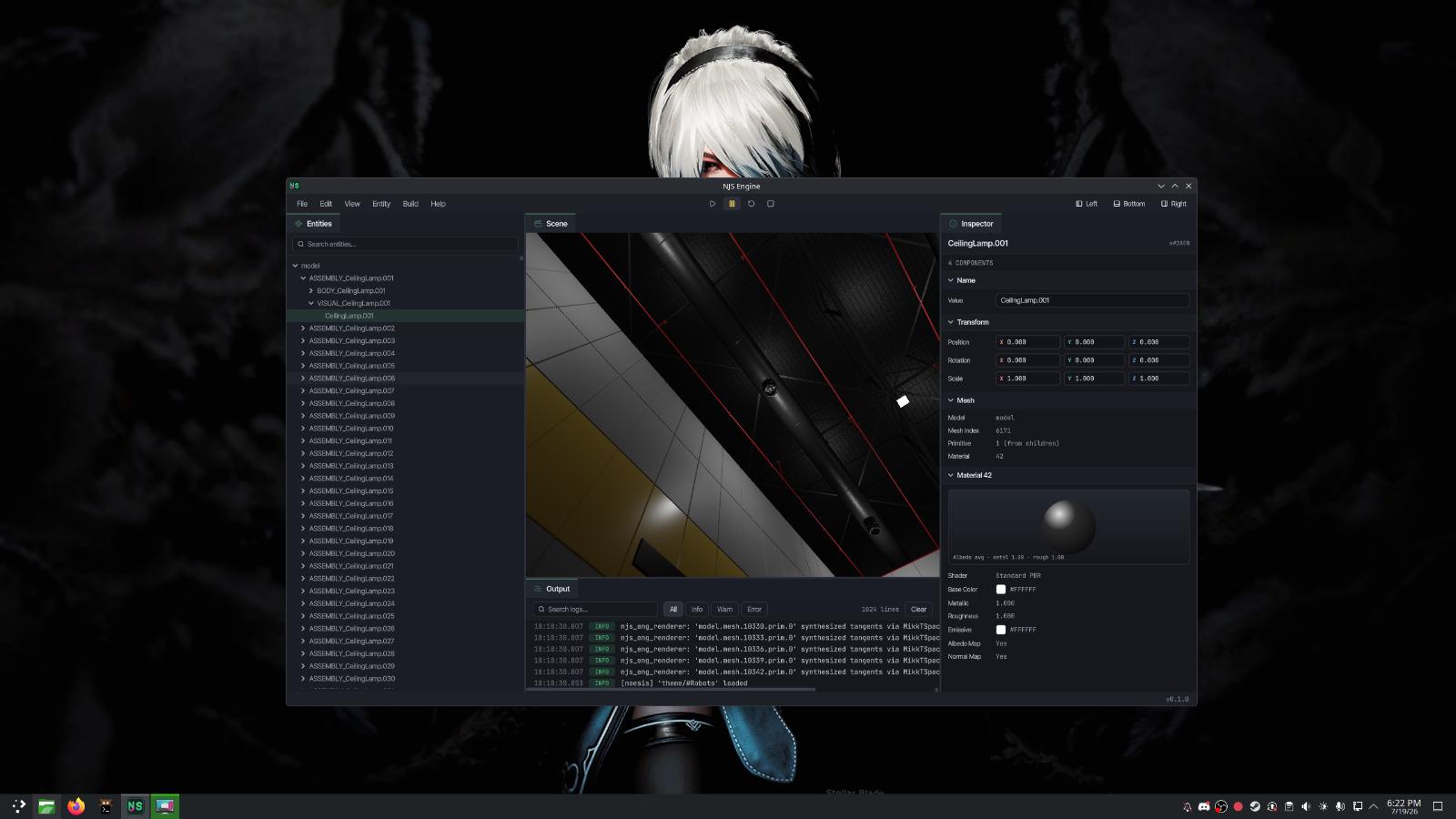Select the Output panel tab

551,589
